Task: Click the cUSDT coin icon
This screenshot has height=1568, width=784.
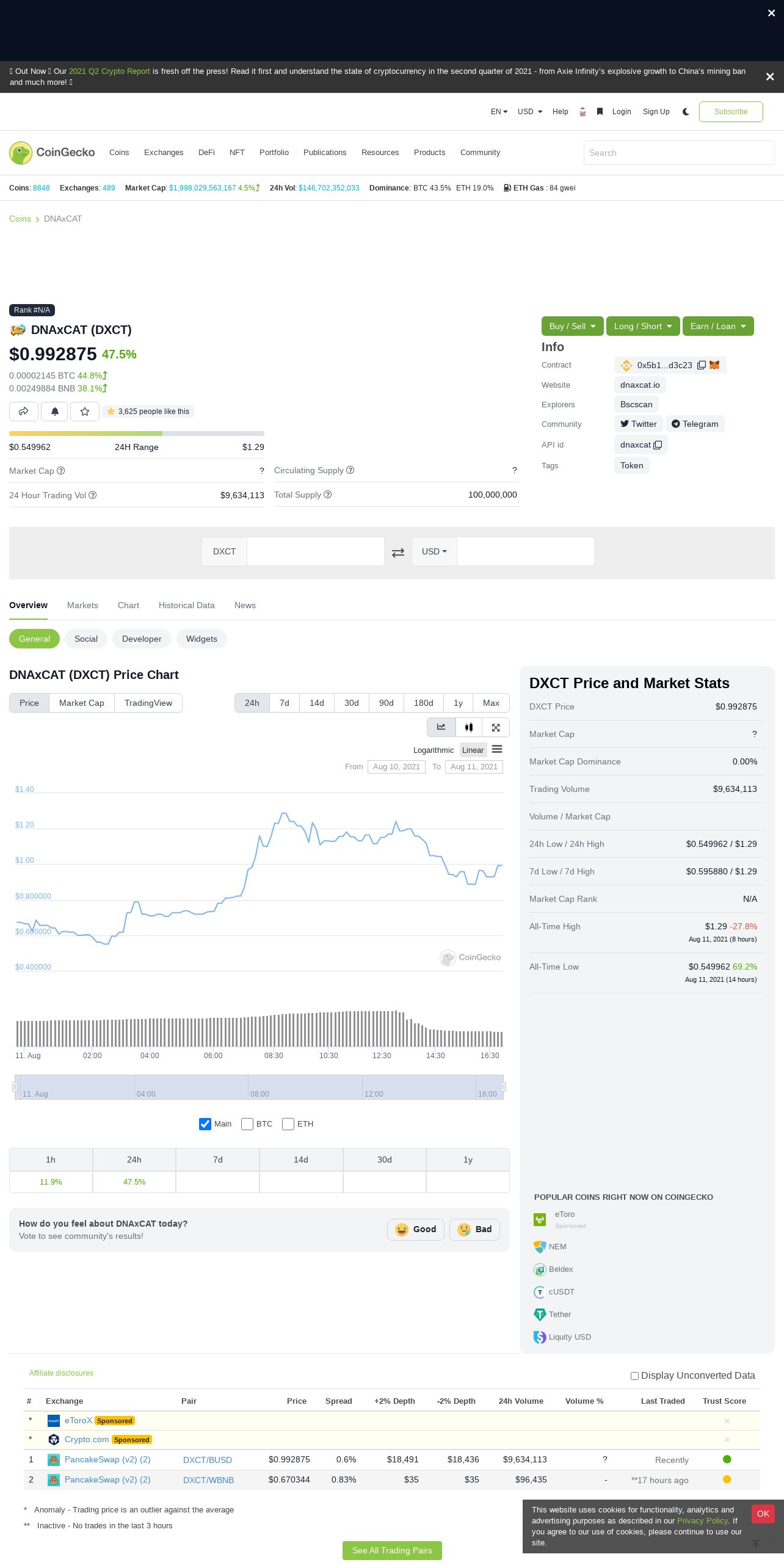Action: [x=540, y=1292]
